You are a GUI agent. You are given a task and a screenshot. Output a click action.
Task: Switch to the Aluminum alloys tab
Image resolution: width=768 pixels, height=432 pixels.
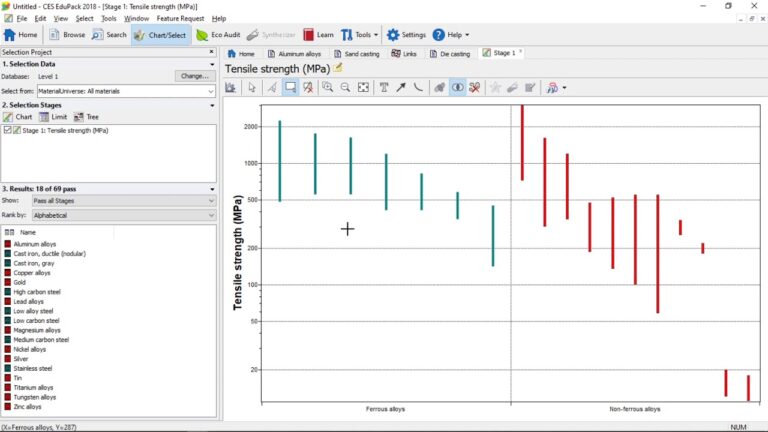point(294,53)
